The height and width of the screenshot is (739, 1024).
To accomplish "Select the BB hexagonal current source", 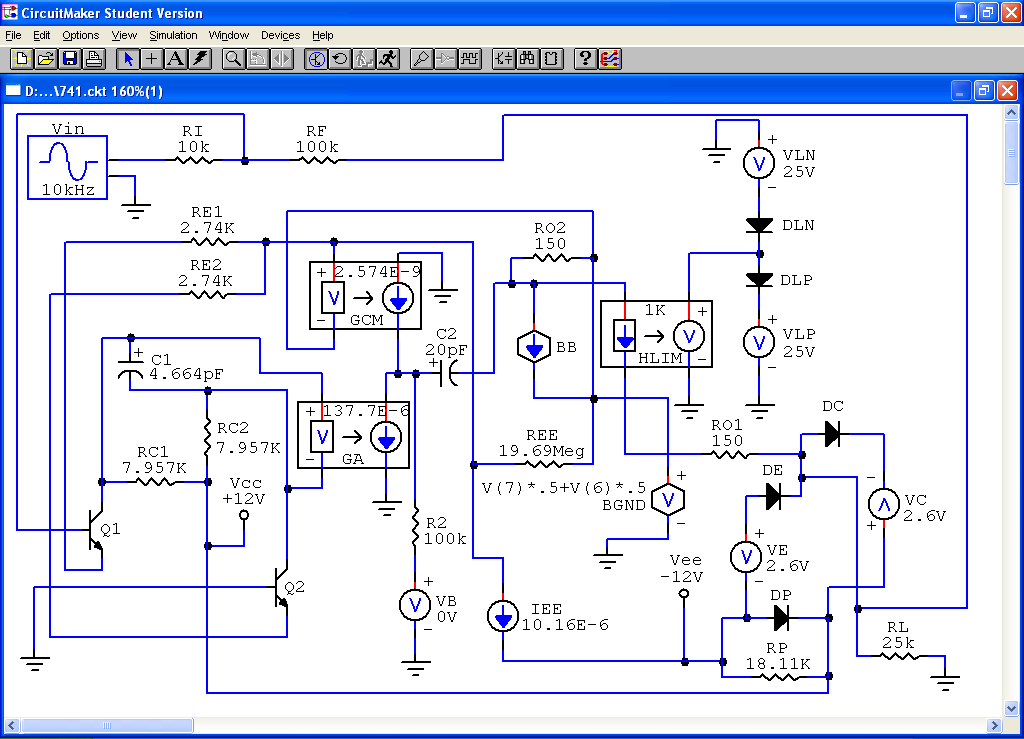I will pyautogui.click(x=534, y=347).
